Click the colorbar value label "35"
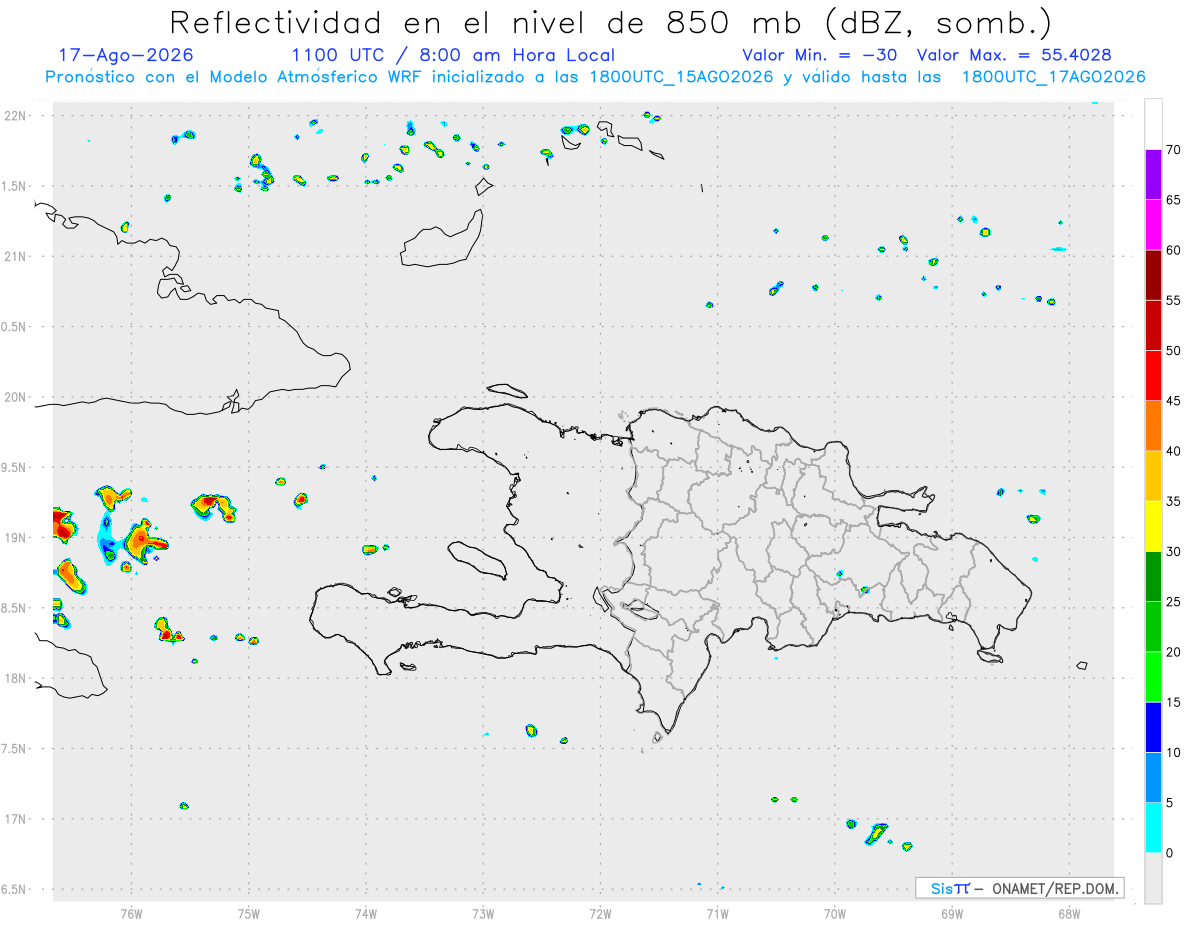 pyautogui.click(x=1174, y=501)
